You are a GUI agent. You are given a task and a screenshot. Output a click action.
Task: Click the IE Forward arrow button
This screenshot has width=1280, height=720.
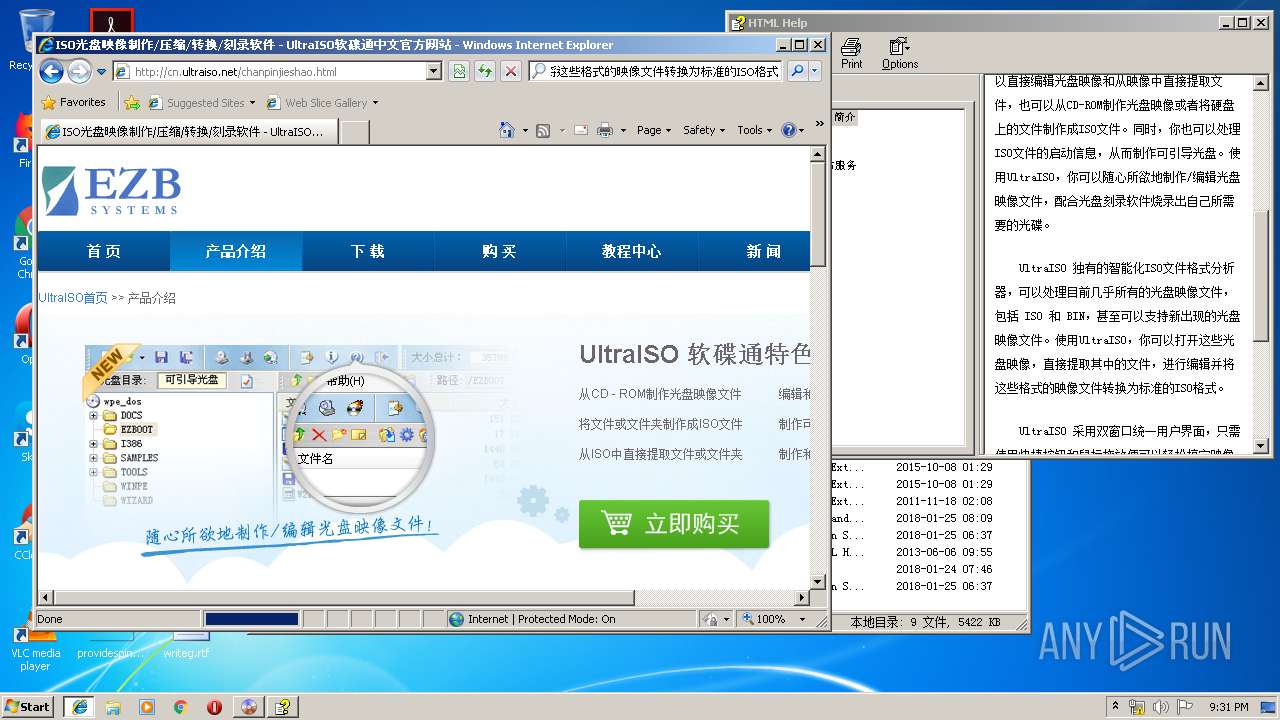point(79,71)
